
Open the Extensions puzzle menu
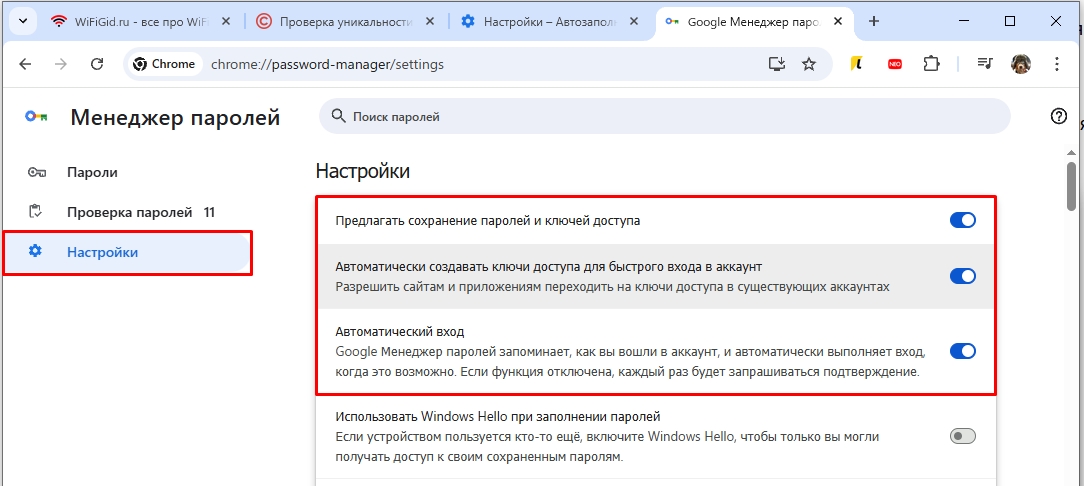tap(931, 64)
